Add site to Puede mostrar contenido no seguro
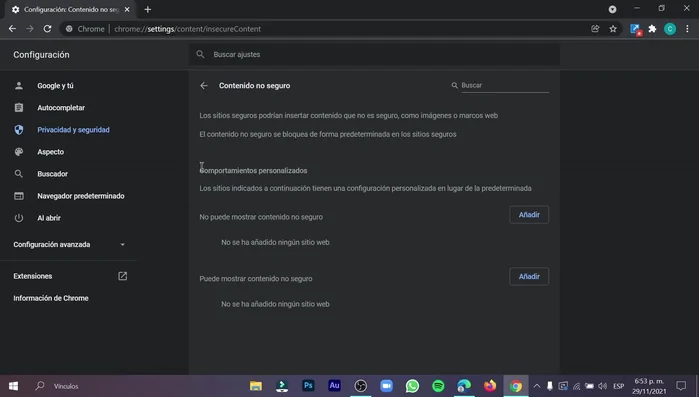The width and height of the screenshot is (699, 397). [529, 277]
